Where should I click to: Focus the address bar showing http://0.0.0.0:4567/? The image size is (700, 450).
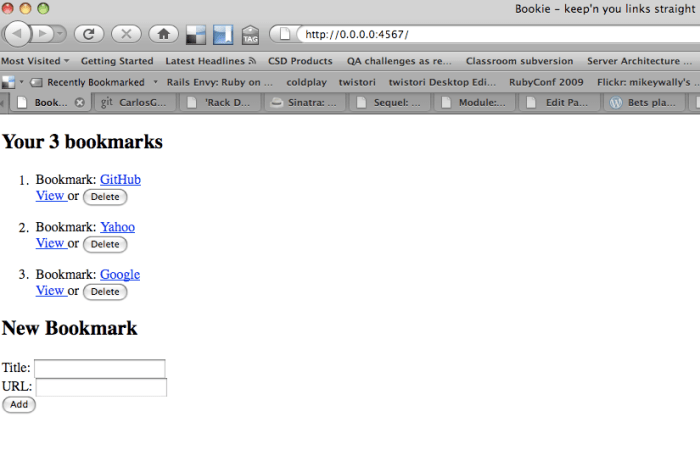[x=498, y=34]
